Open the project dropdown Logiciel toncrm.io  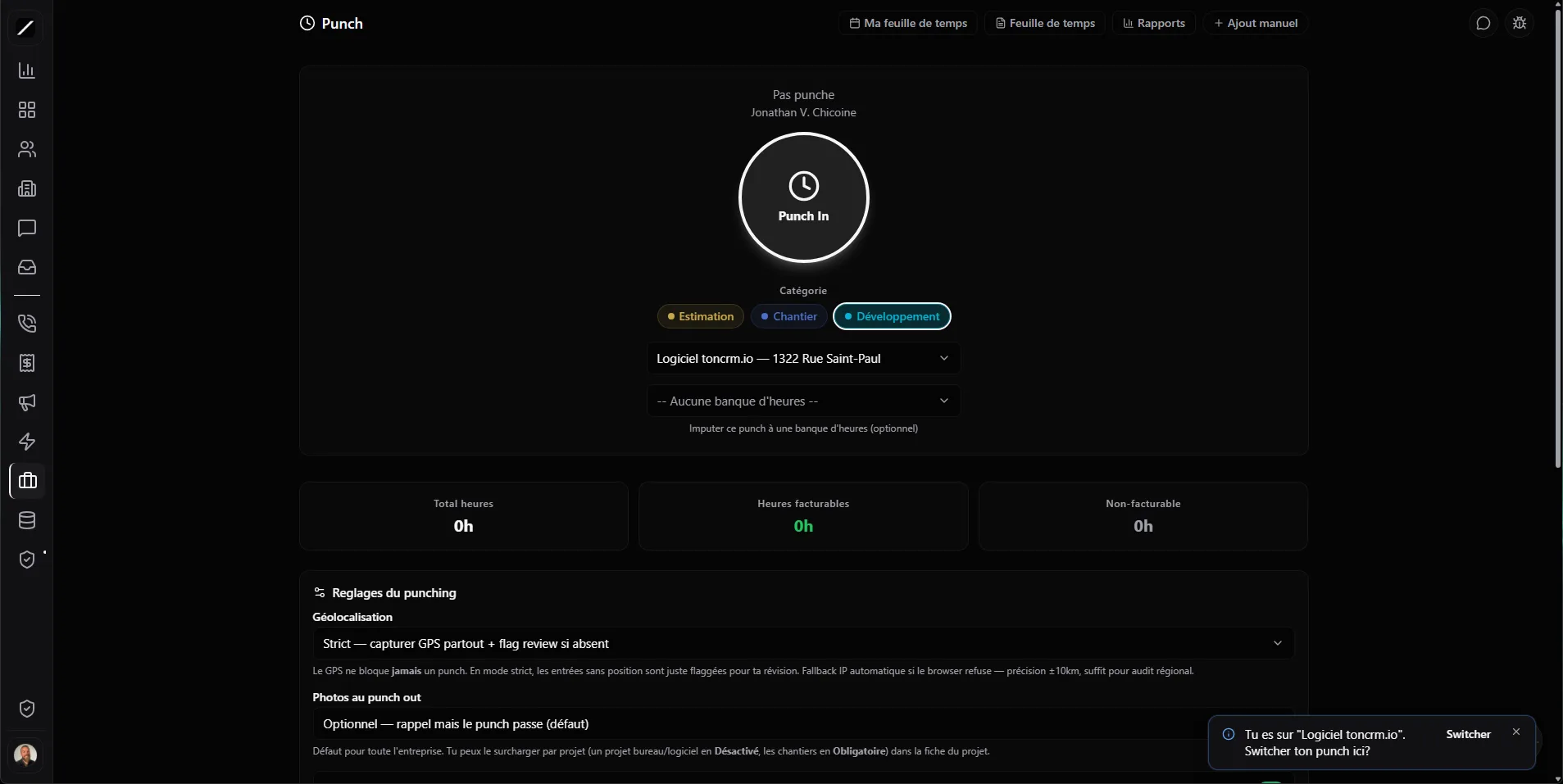pos(803,358)
